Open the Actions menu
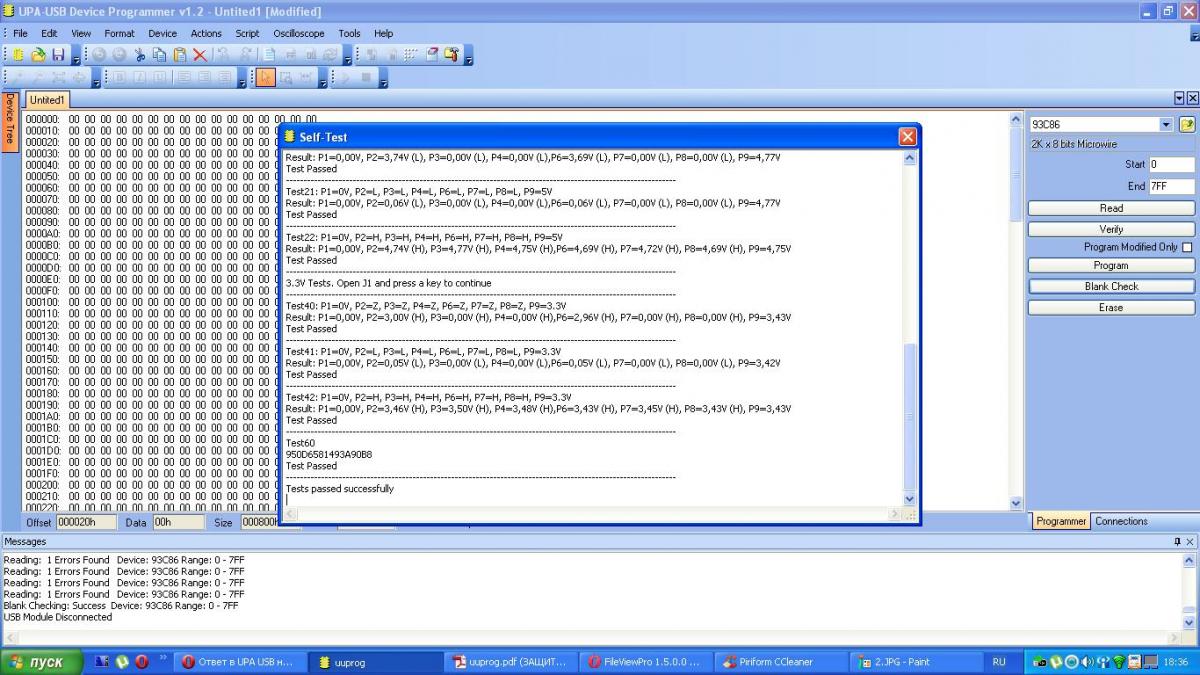The image size is (1200, 675). (206, 33)
